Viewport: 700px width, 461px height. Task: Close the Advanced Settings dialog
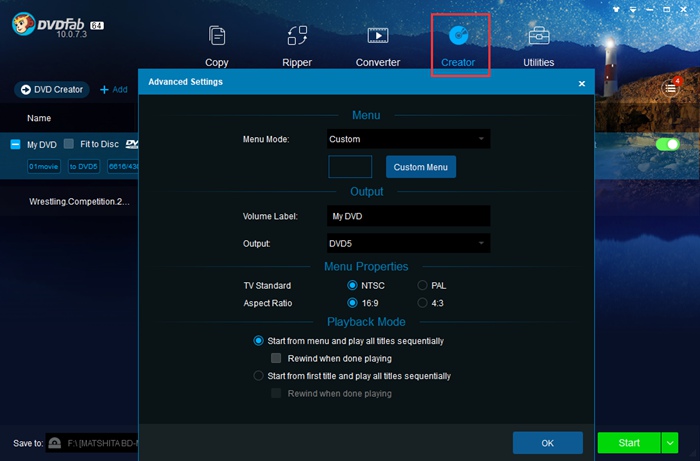click(582, 83)
